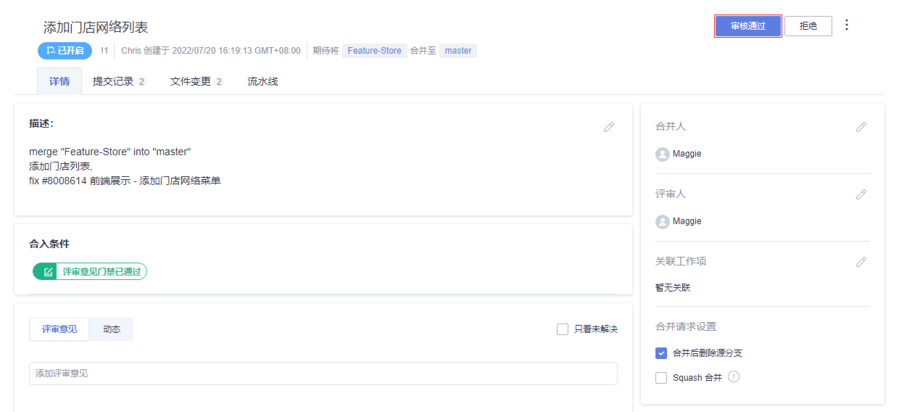
Task: Click the creation timestamp text by Chris
Action: (x=210, y=50)
